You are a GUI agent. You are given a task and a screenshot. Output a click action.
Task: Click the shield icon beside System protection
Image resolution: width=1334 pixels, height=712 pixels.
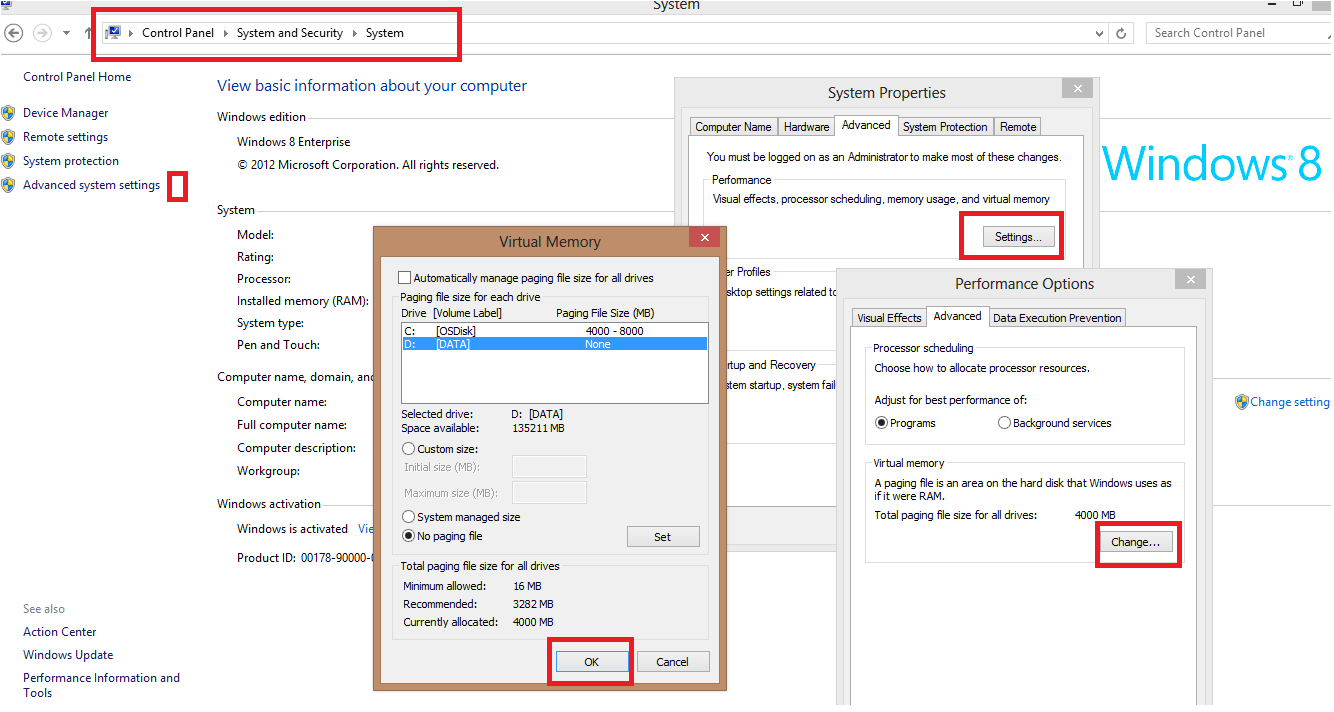point(9,161)
